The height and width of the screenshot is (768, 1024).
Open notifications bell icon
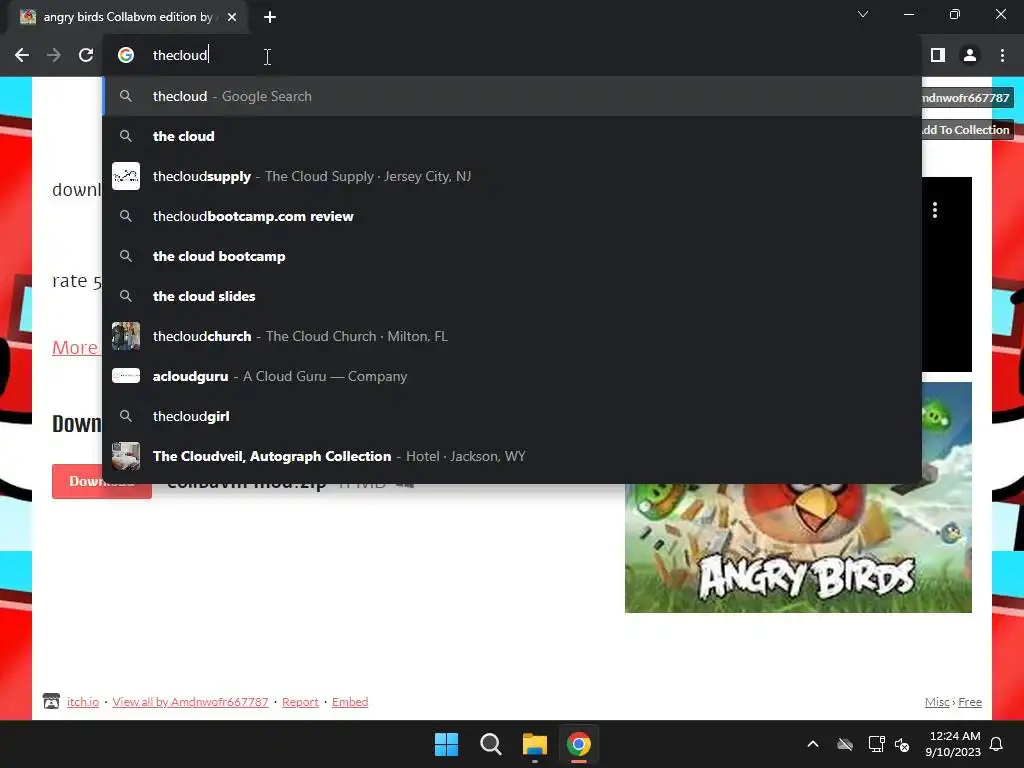pos(997,744)
